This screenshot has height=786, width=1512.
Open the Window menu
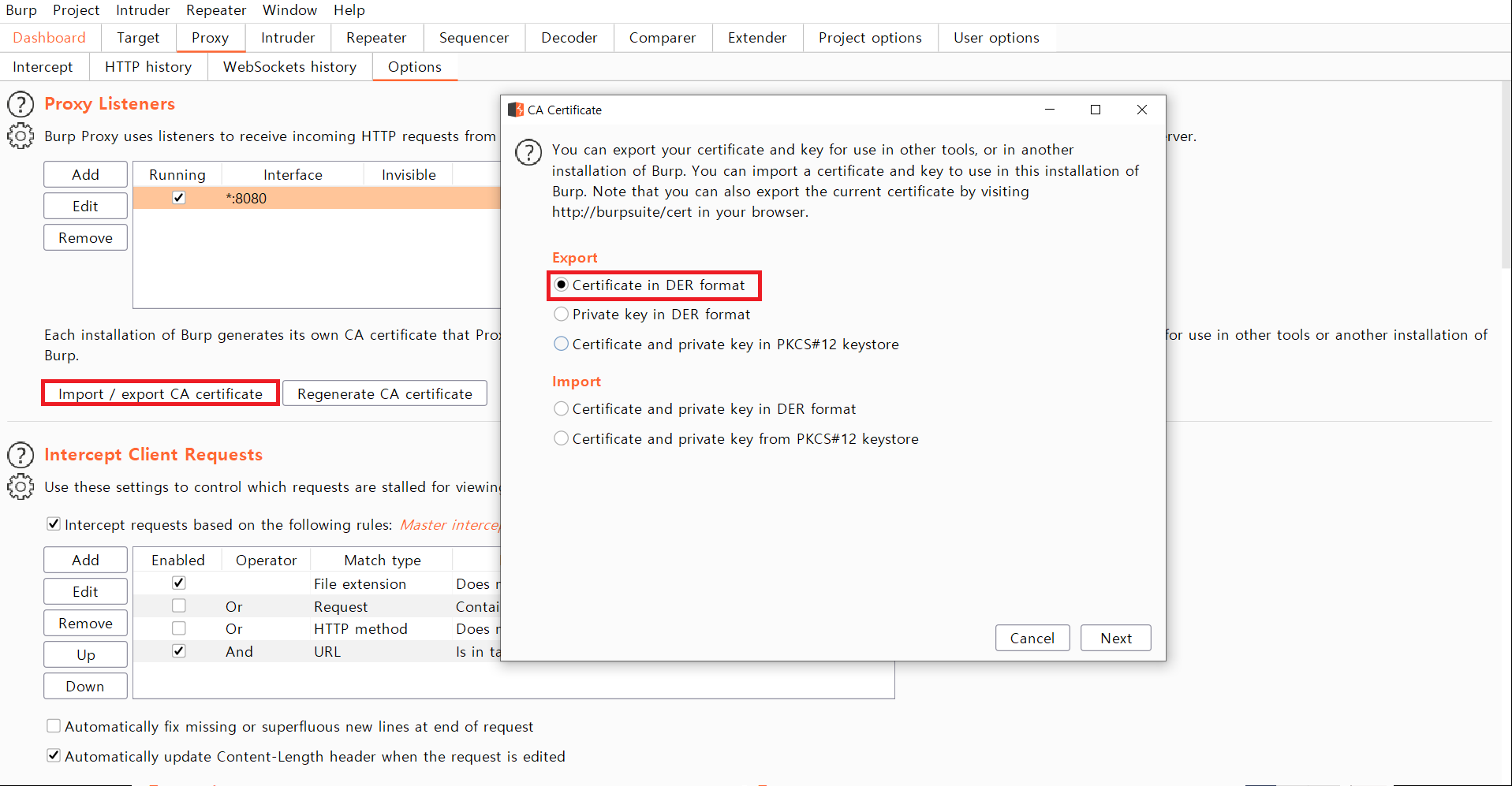pyautogui.click(x=289, y=10)
